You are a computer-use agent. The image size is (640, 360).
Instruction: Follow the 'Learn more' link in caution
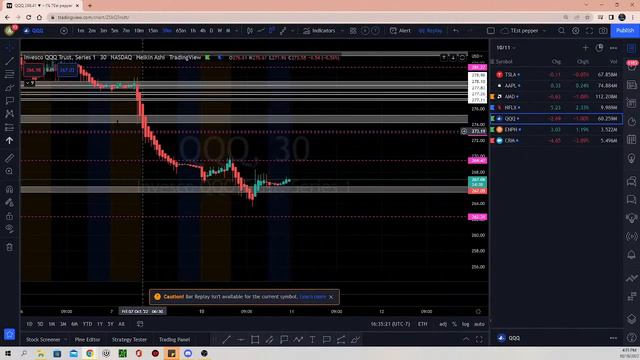tap(313, 297)
